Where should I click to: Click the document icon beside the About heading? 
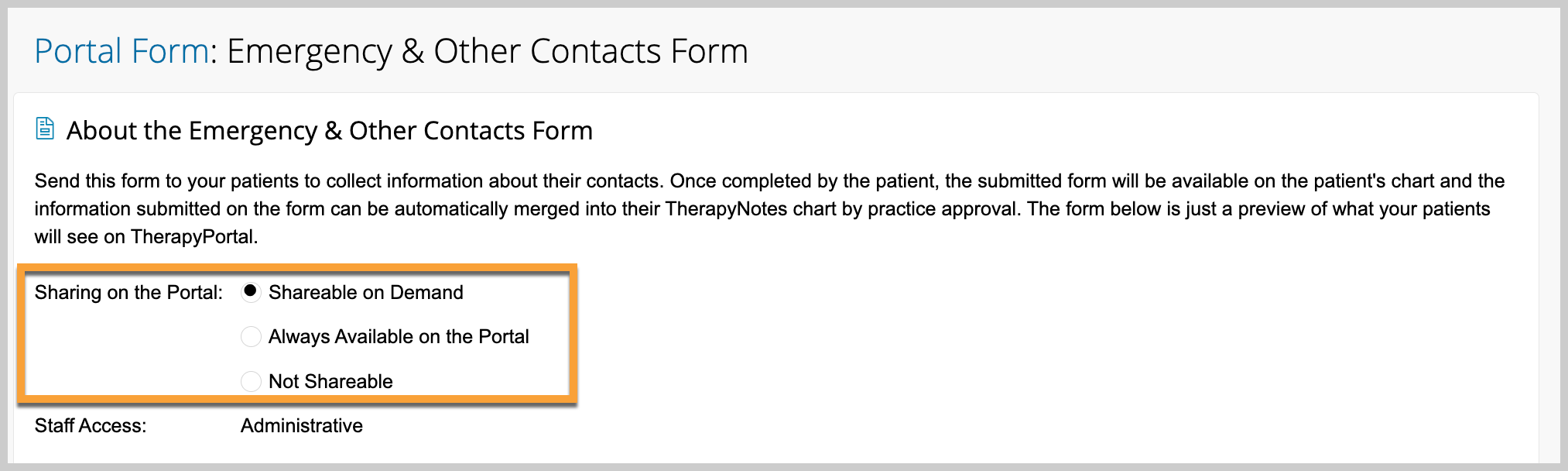(45, 129)
